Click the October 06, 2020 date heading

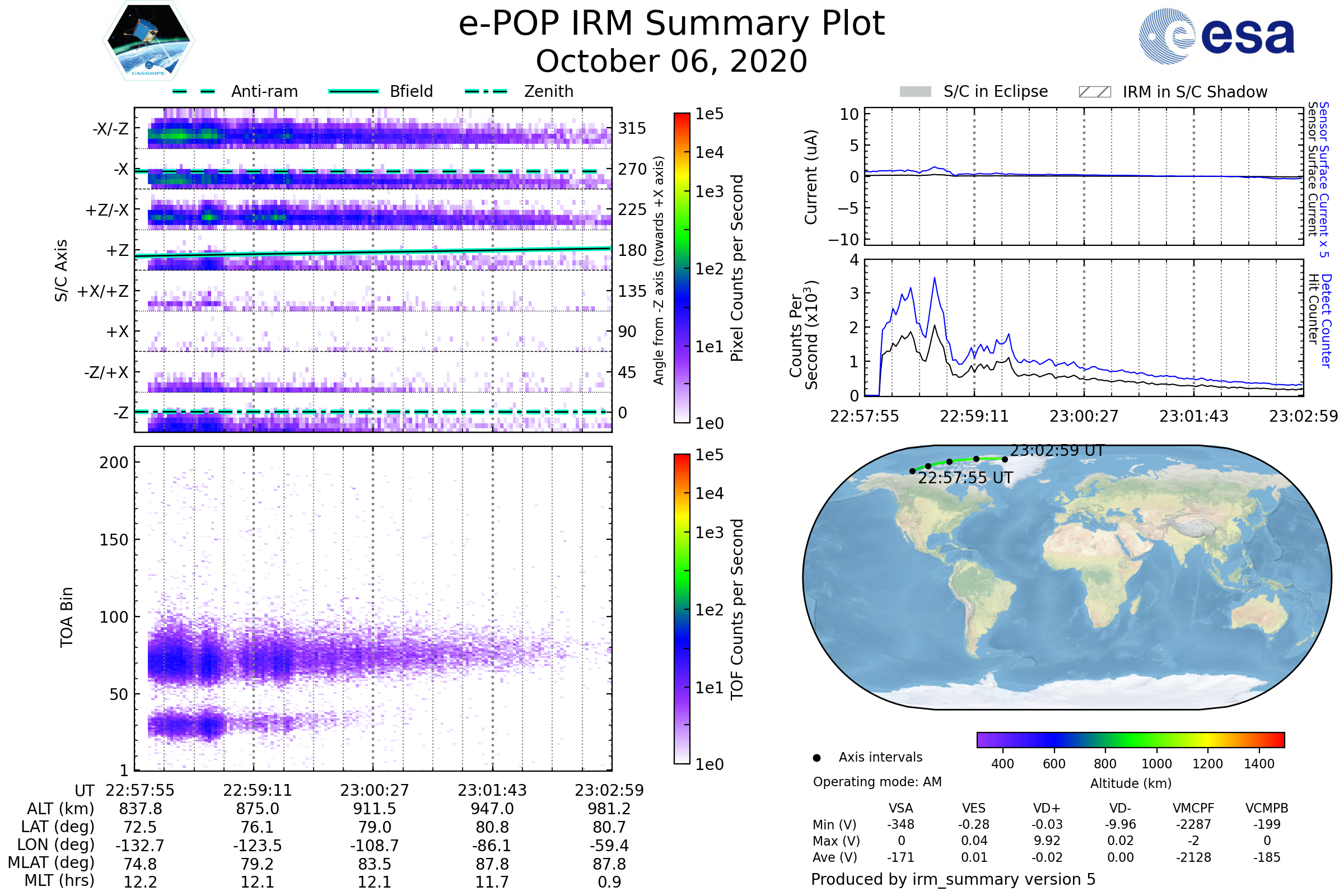671,61
